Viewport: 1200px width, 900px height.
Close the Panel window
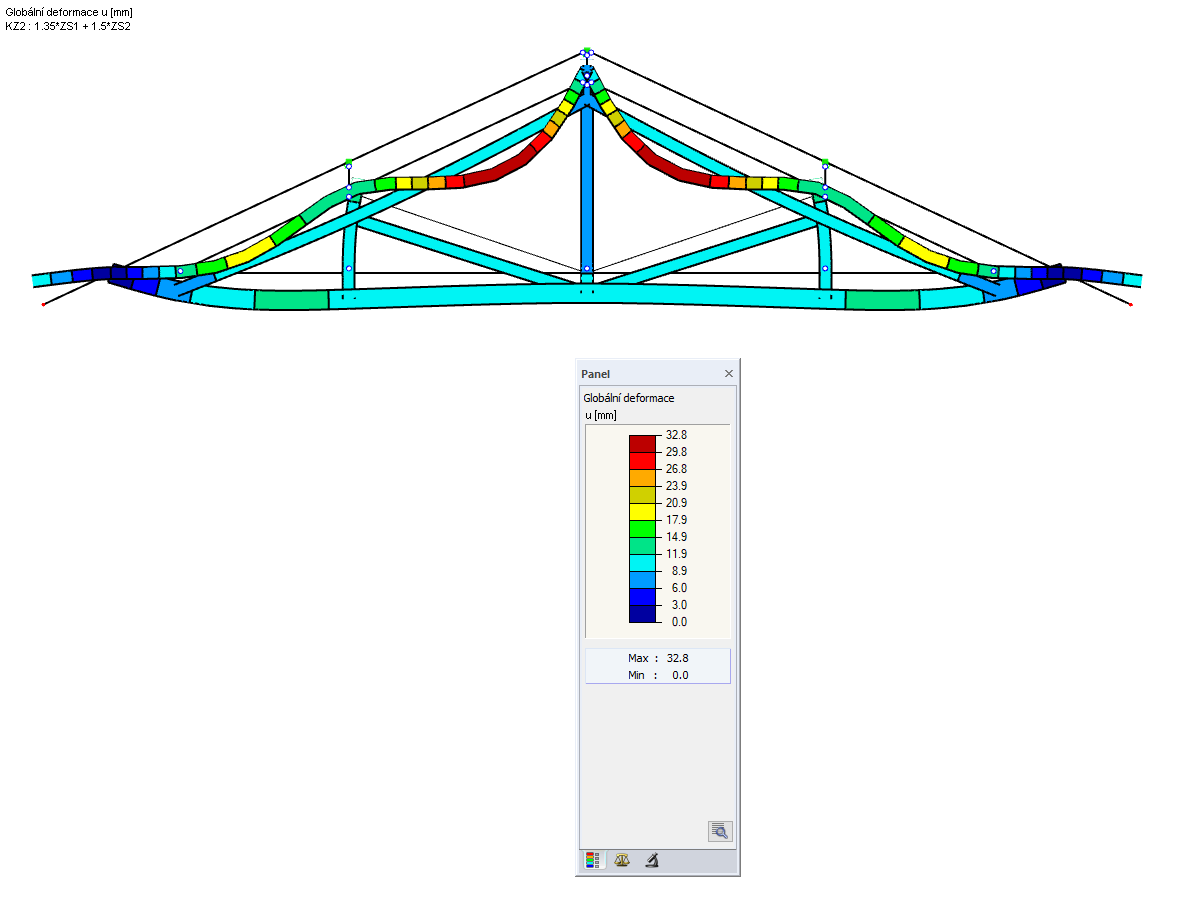point(729,374)
